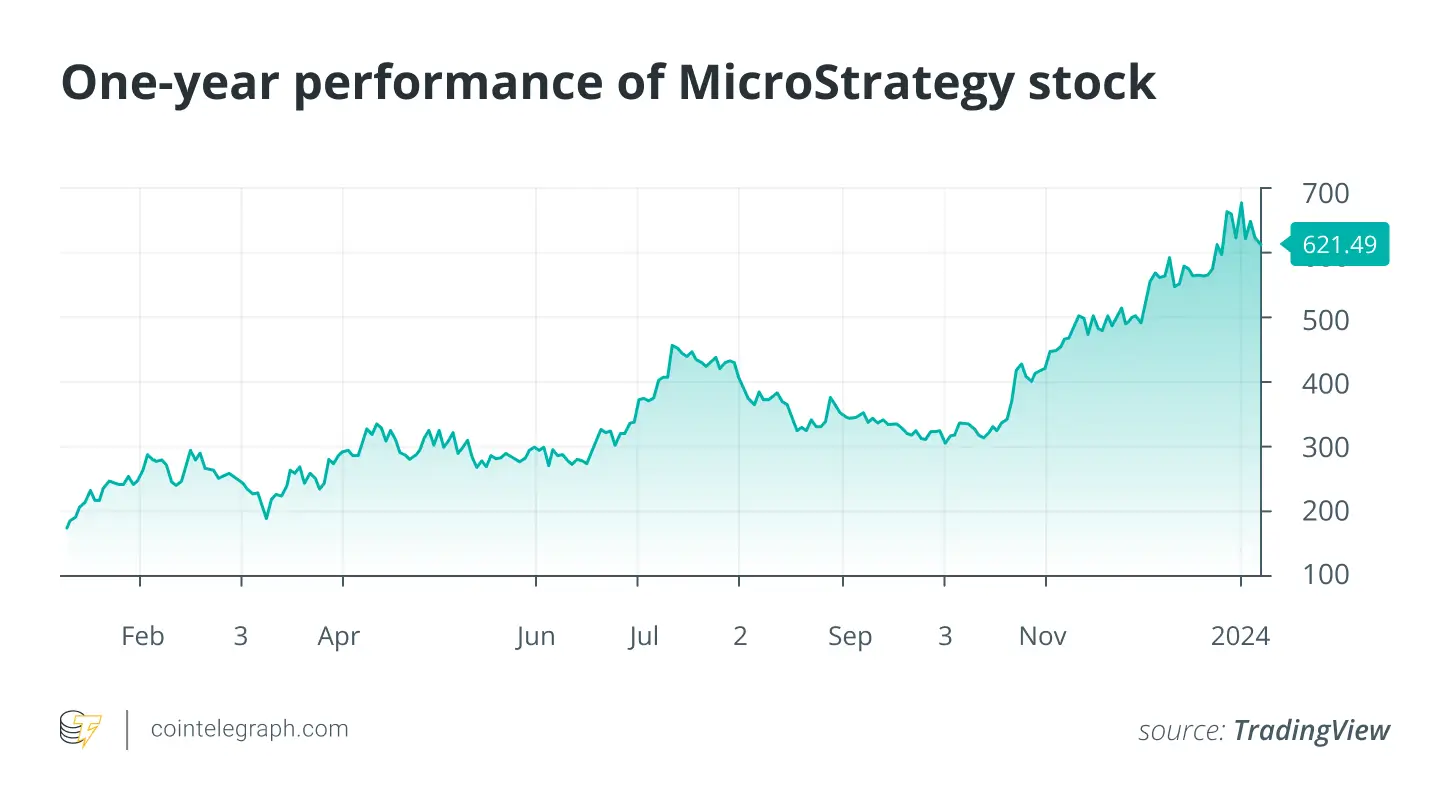Select the chart title about MicroStrategy stock

(608, 83)
